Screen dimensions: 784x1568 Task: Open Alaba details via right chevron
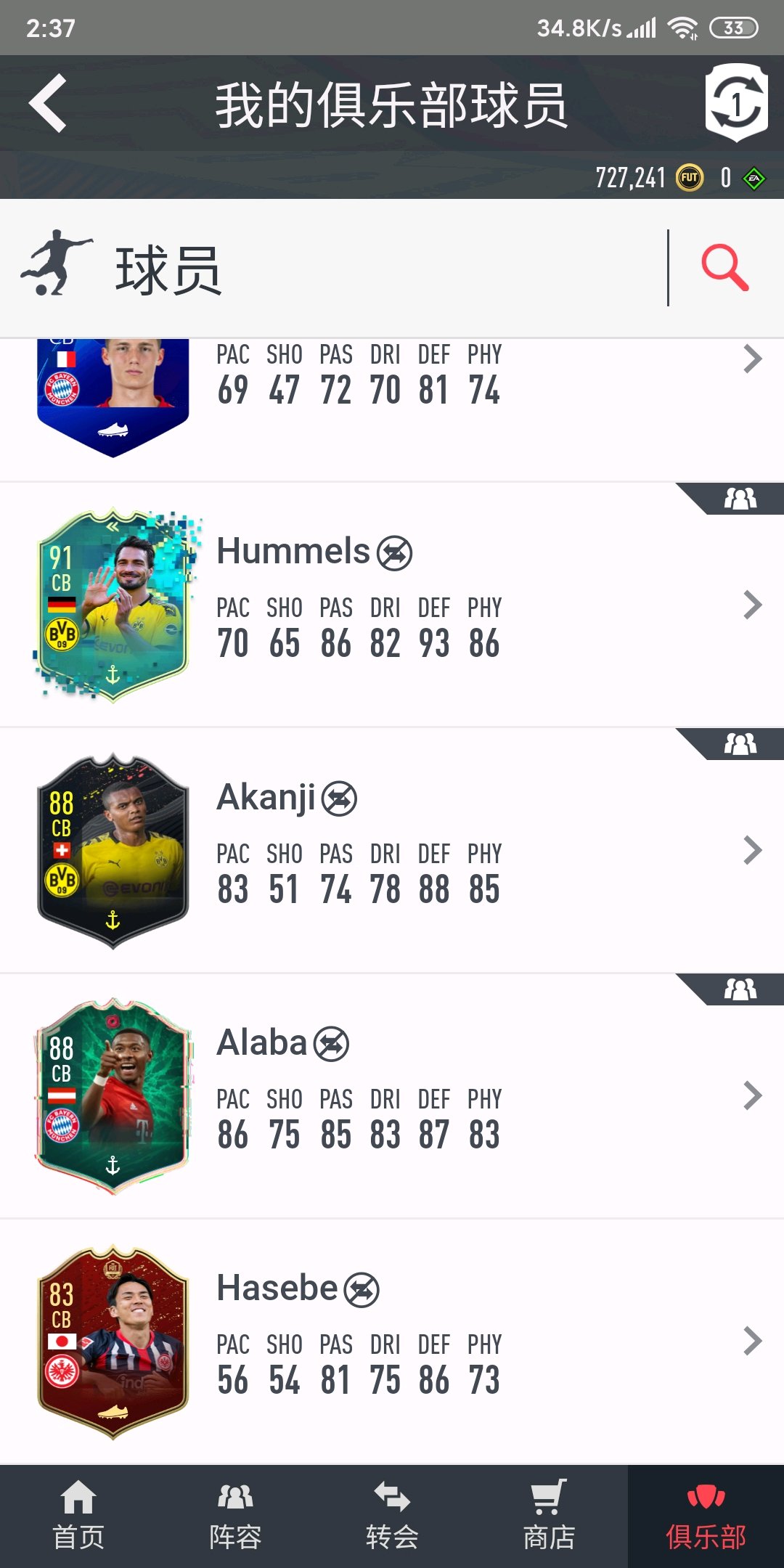[x=753, y=1095]
